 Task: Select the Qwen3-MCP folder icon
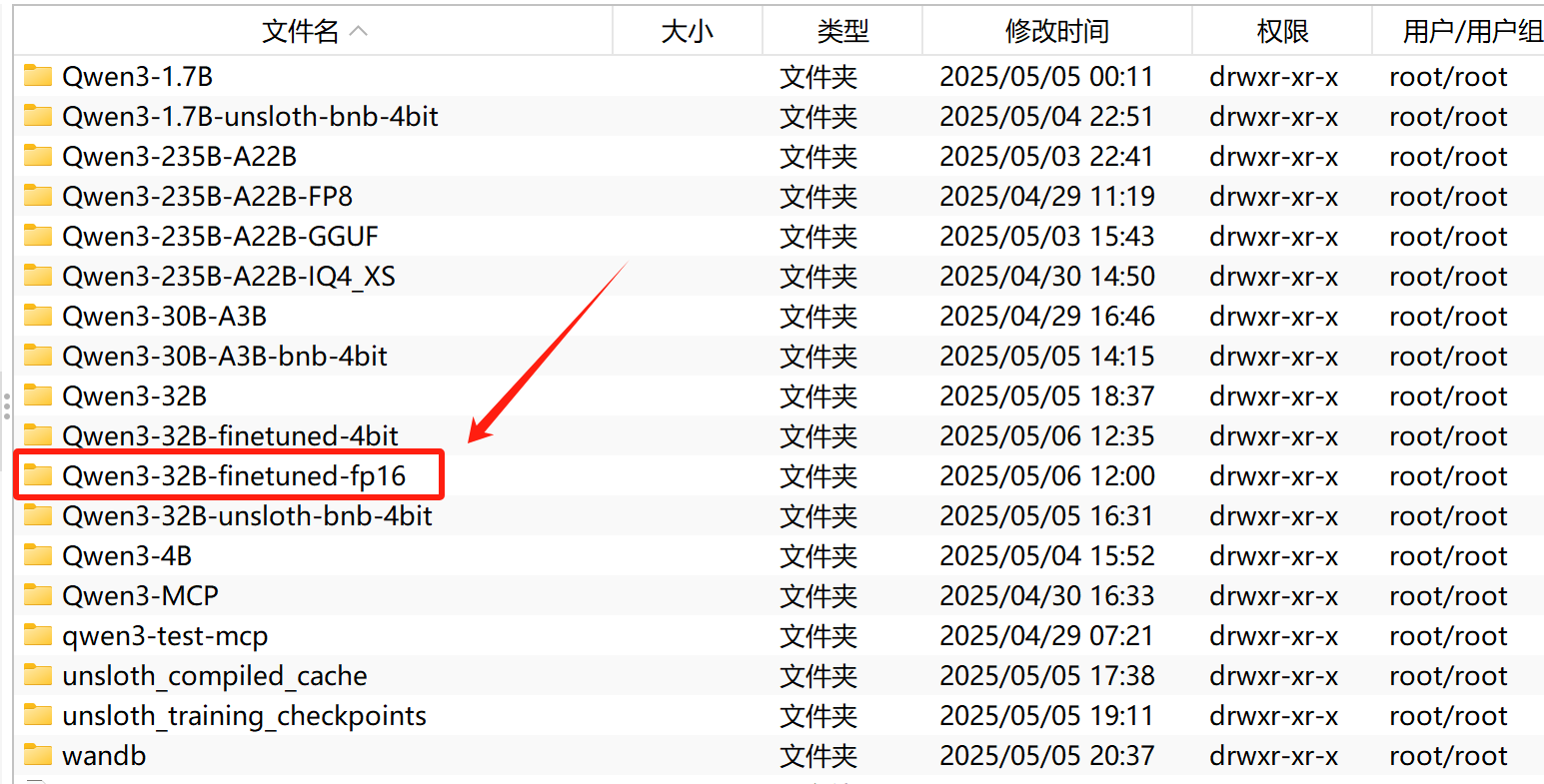click(38, 595)
